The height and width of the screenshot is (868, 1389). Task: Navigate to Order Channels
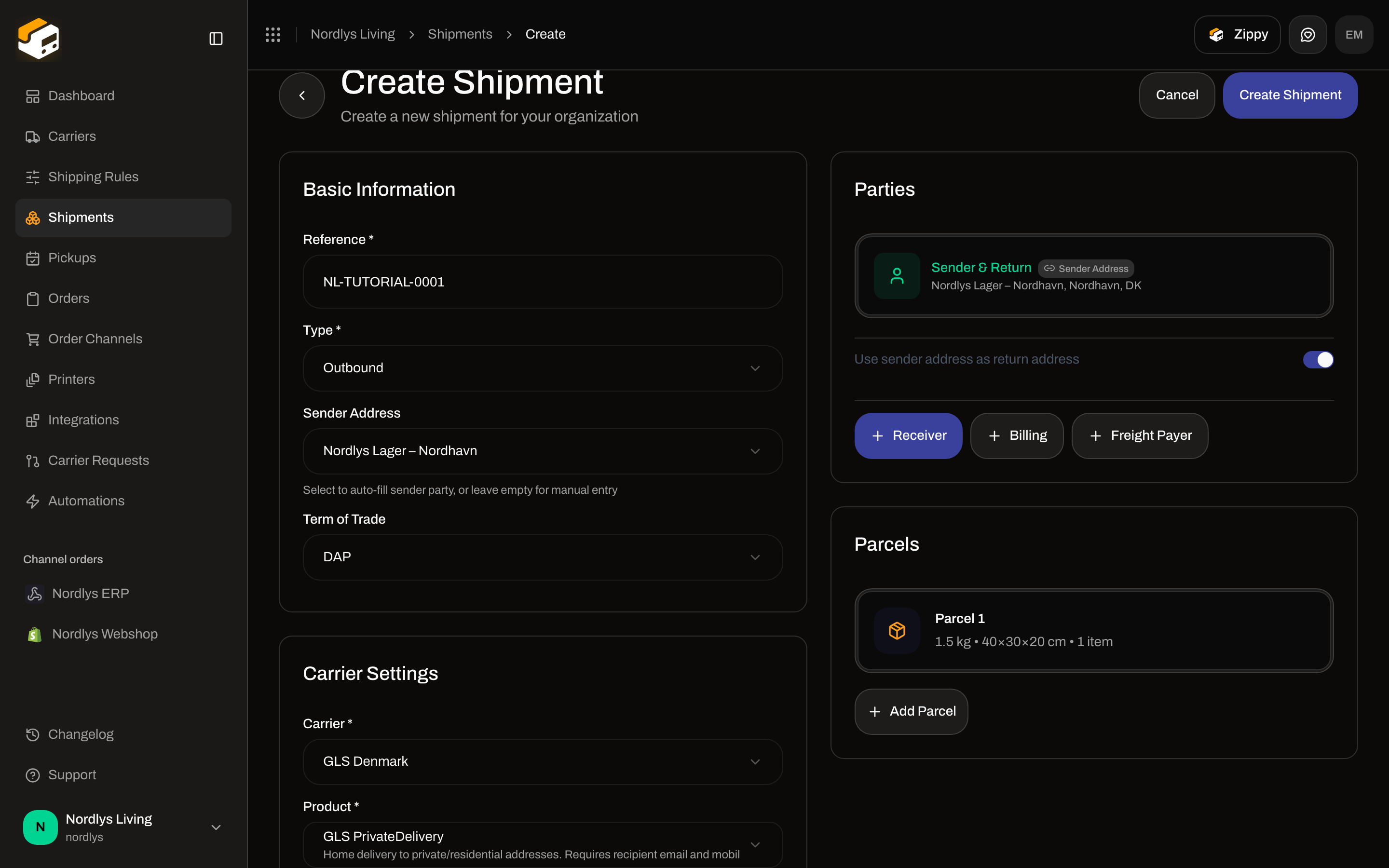[123, 339]
